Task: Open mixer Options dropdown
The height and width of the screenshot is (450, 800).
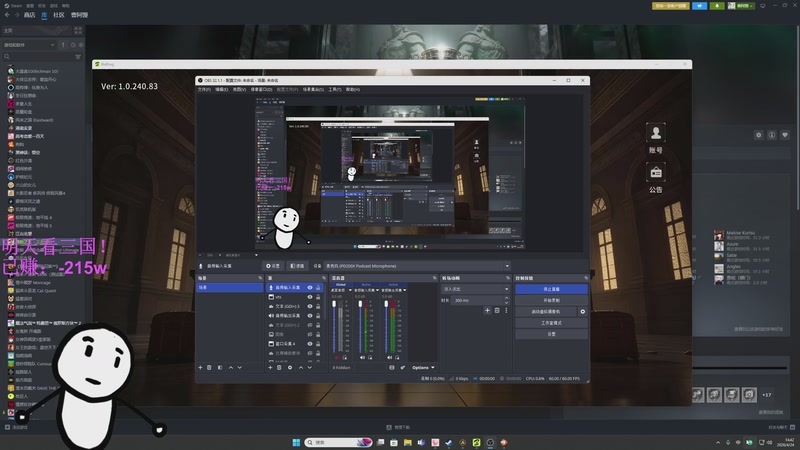Action: (423, 367)
